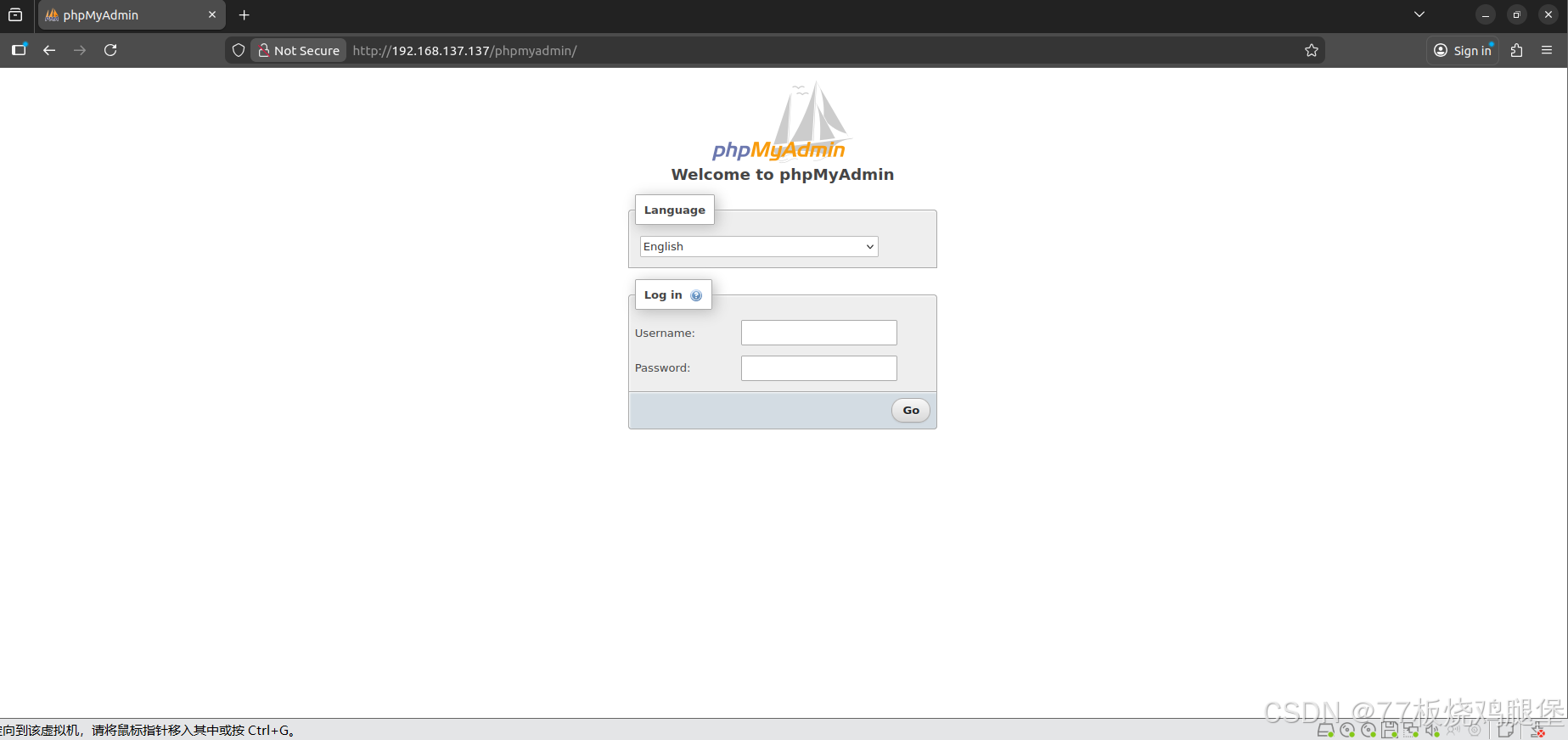The width and height of the screenshot is (1568, 740).
Task: Click the sound card status icon
Action: [x=1433, y=730]
